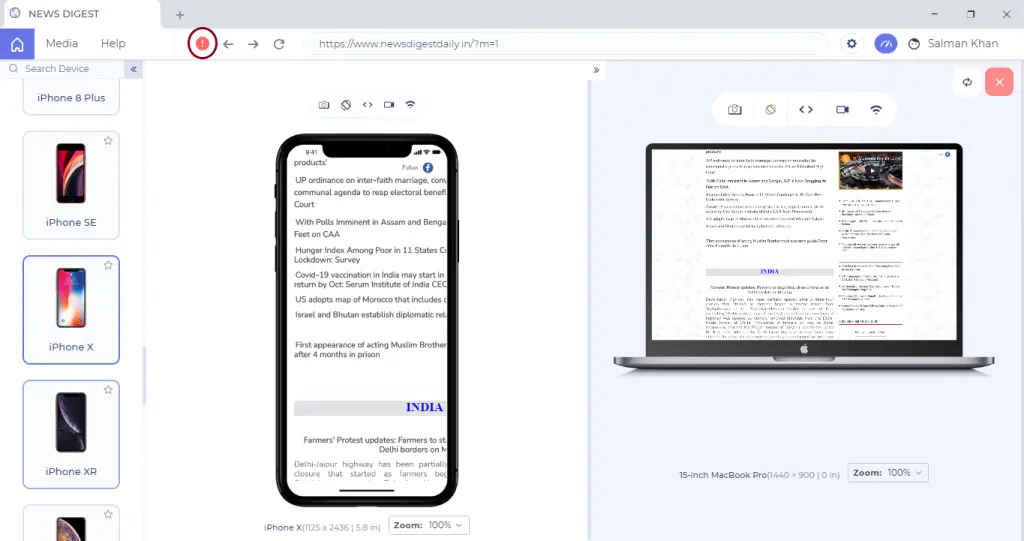
Task: Open the iPhone X zoom dropdown
Action: pyautogui.click(x=428, y=525)
